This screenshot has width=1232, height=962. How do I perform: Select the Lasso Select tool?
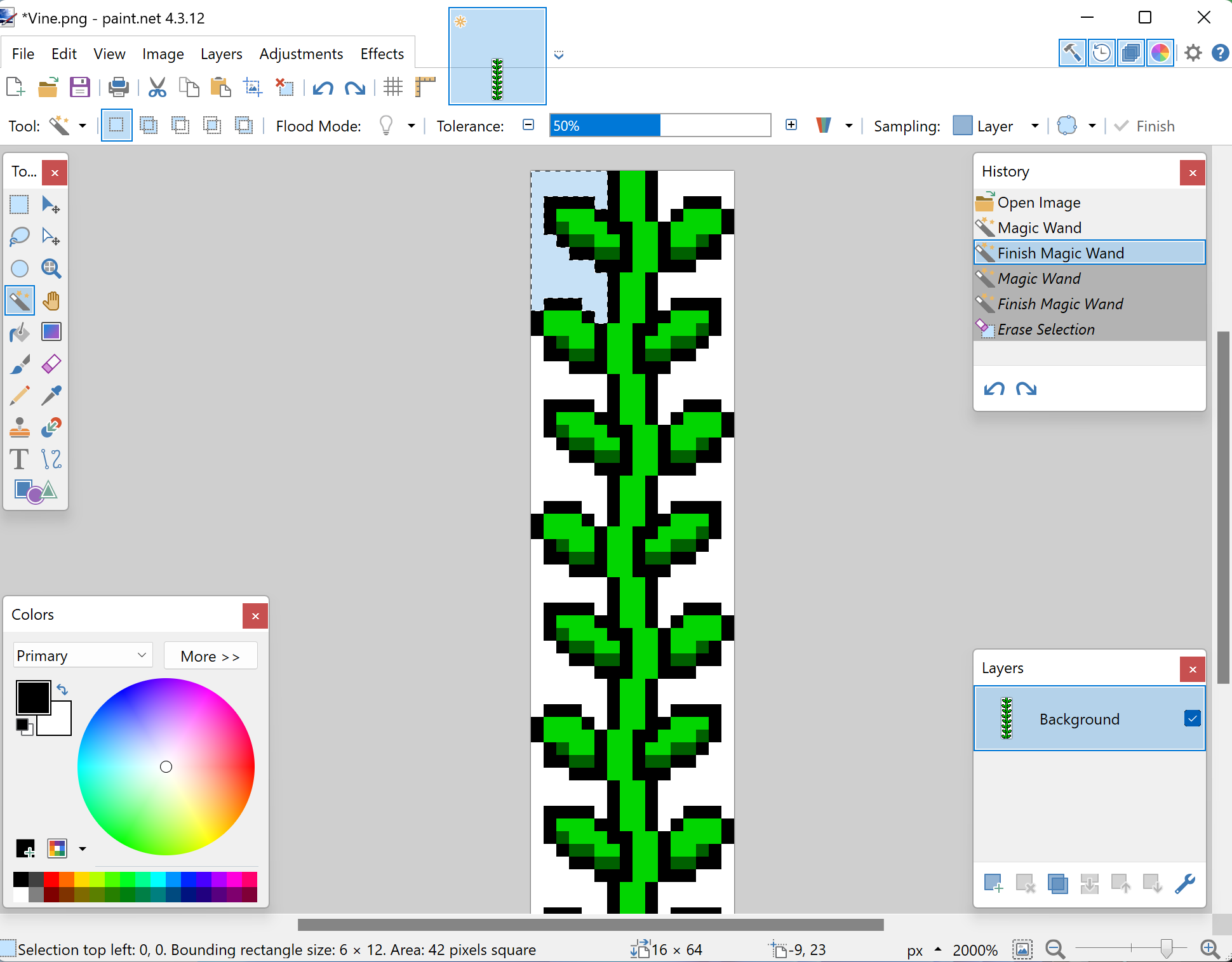(20, 236)
